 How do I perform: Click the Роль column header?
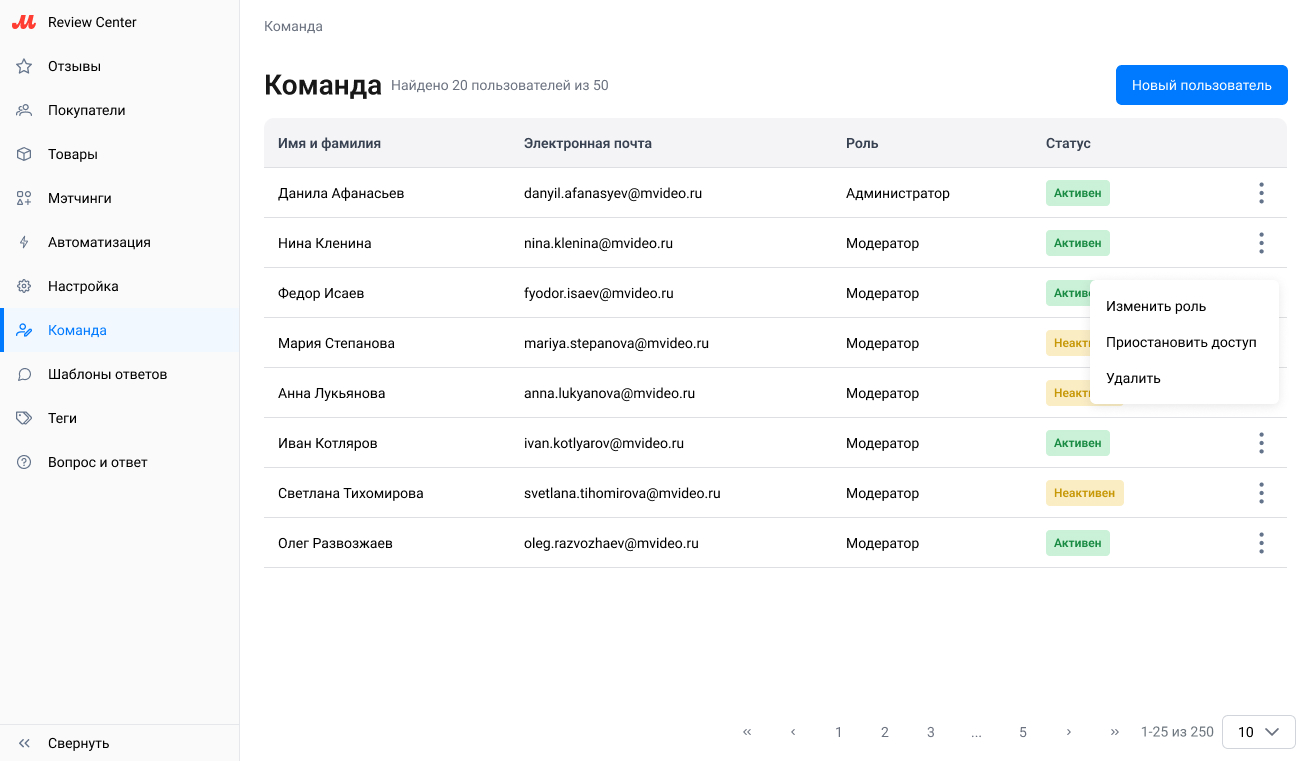862,143
